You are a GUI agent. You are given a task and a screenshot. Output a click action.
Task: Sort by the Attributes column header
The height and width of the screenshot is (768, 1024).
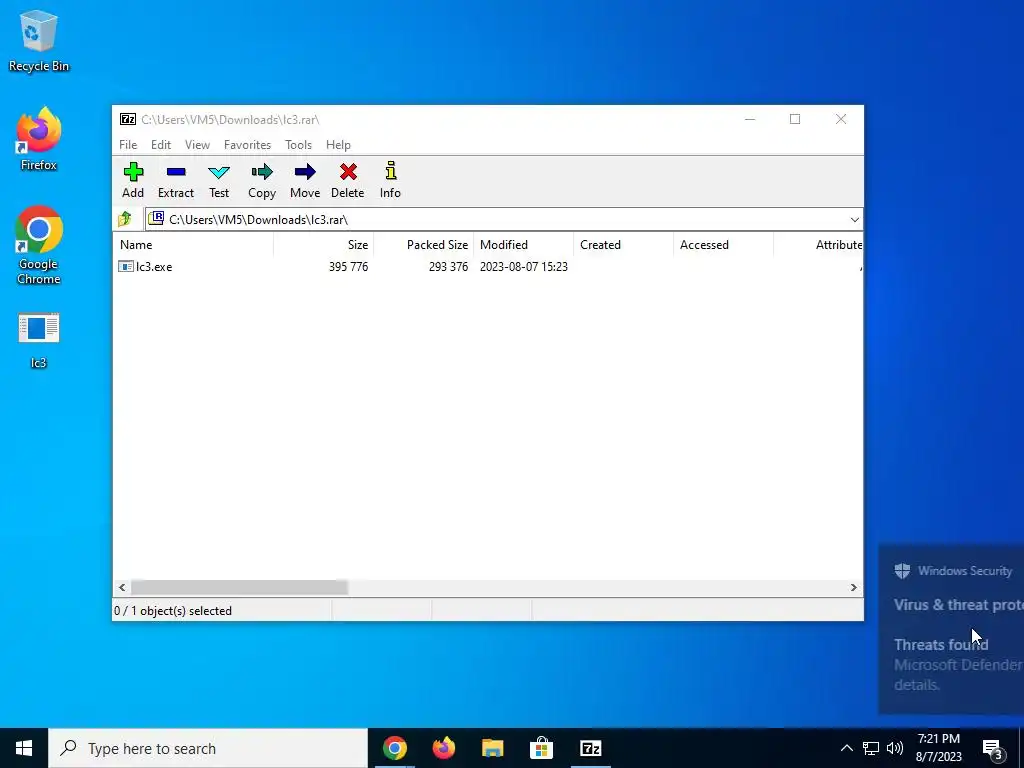click(x=818, y=245)
